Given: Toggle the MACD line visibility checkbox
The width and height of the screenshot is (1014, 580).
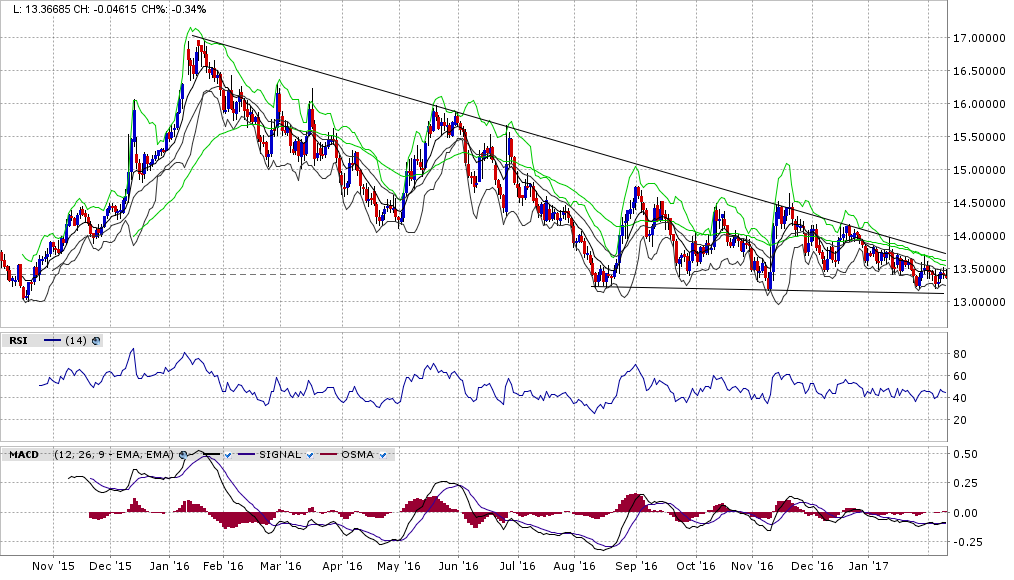Looking at the screenshot, I should [228, 455].
